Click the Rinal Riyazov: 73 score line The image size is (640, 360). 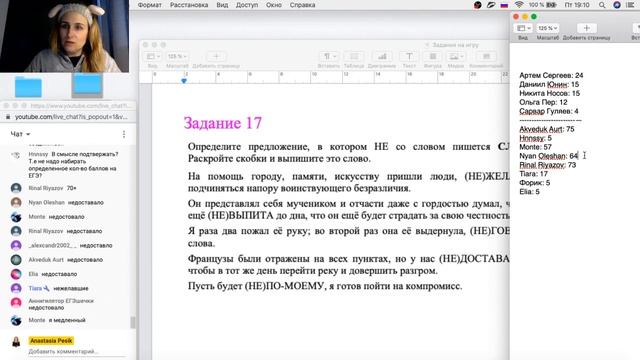coord(547,165)
